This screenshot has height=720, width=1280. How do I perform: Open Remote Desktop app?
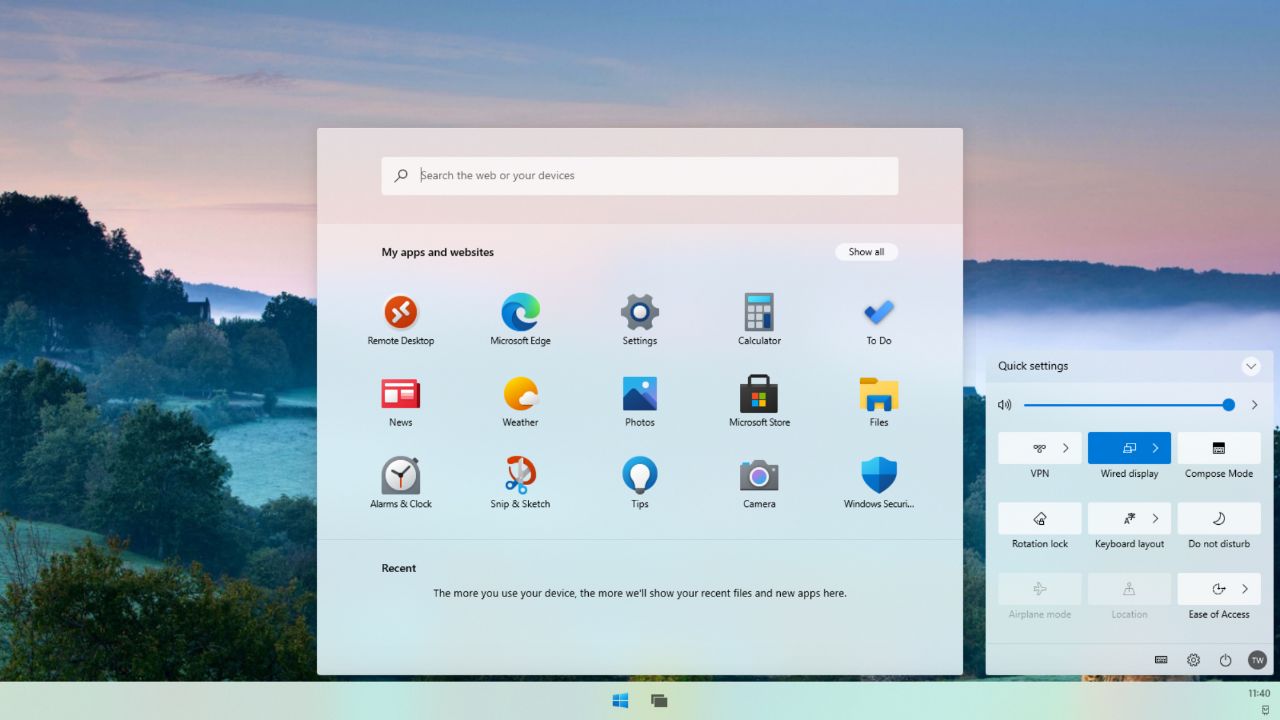point(401,320)
